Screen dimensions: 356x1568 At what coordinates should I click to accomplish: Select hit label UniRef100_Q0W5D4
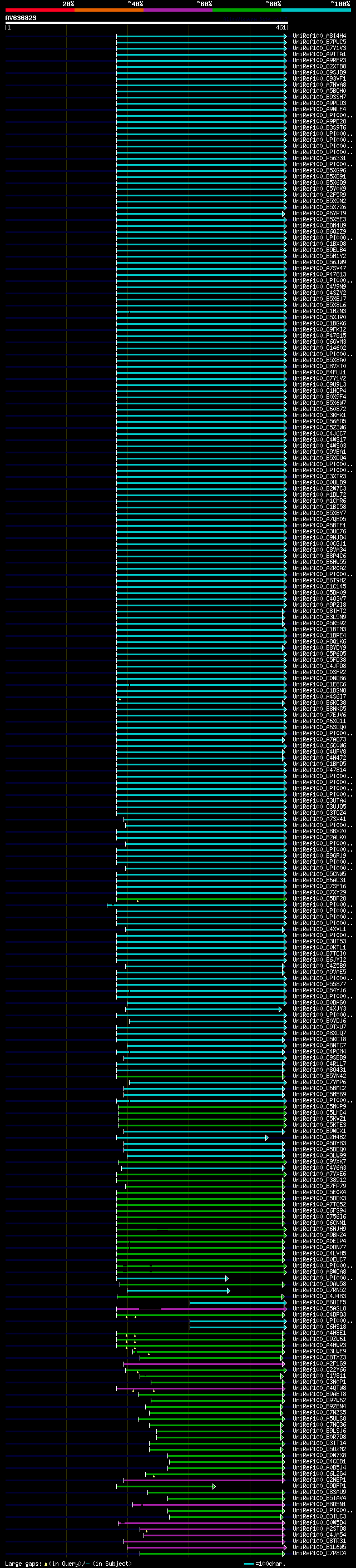[x=319, y=1523]
